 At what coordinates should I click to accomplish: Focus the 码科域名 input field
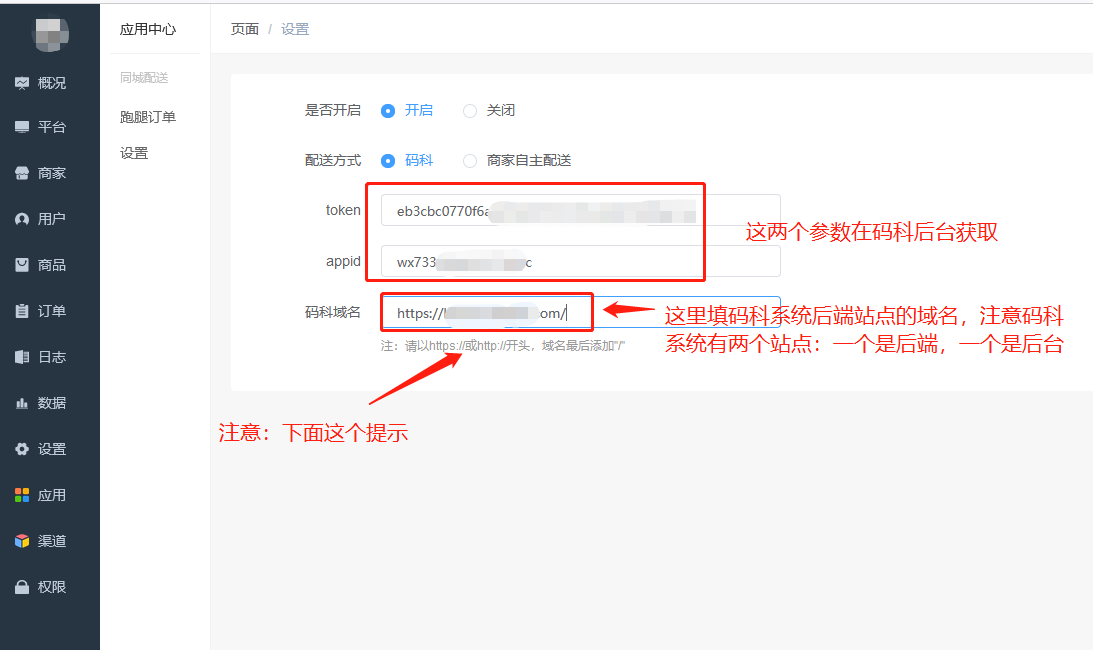tap(580, 312)
